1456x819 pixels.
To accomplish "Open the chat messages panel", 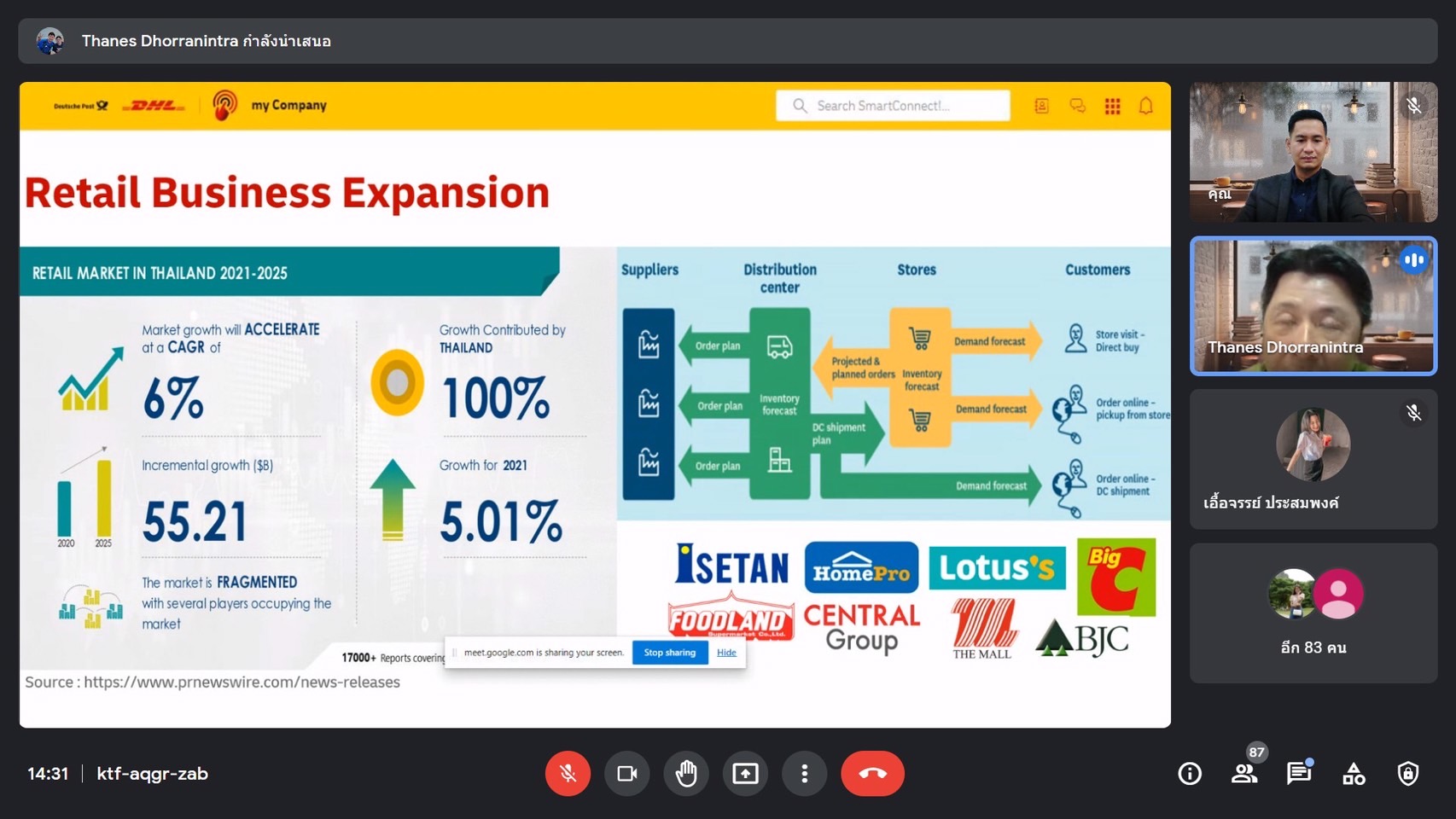I will pyautogui.click(x=1299, y=774).
